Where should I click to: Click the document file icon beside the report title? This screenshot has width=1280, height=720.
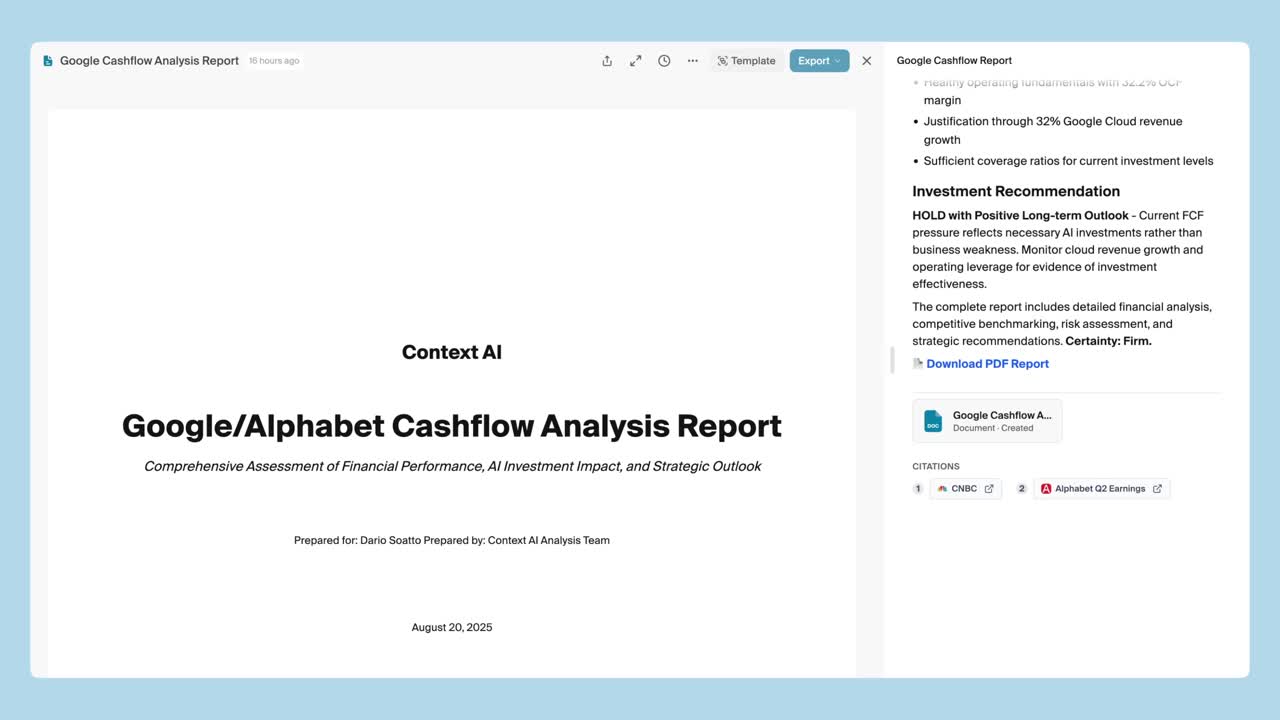47,61
